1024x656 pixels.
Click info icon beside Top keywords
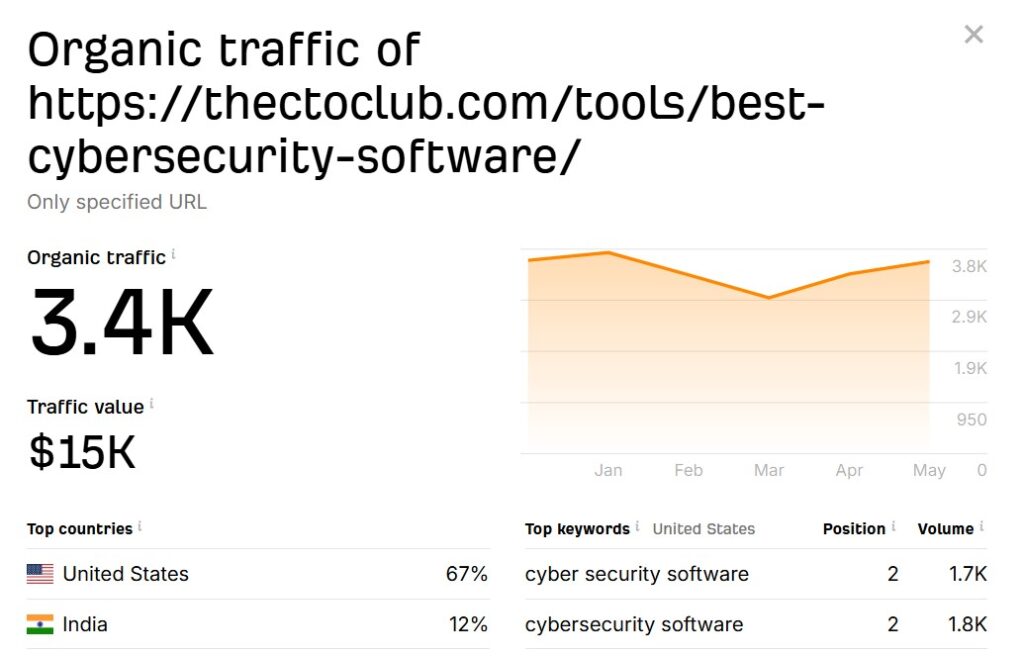637,526
